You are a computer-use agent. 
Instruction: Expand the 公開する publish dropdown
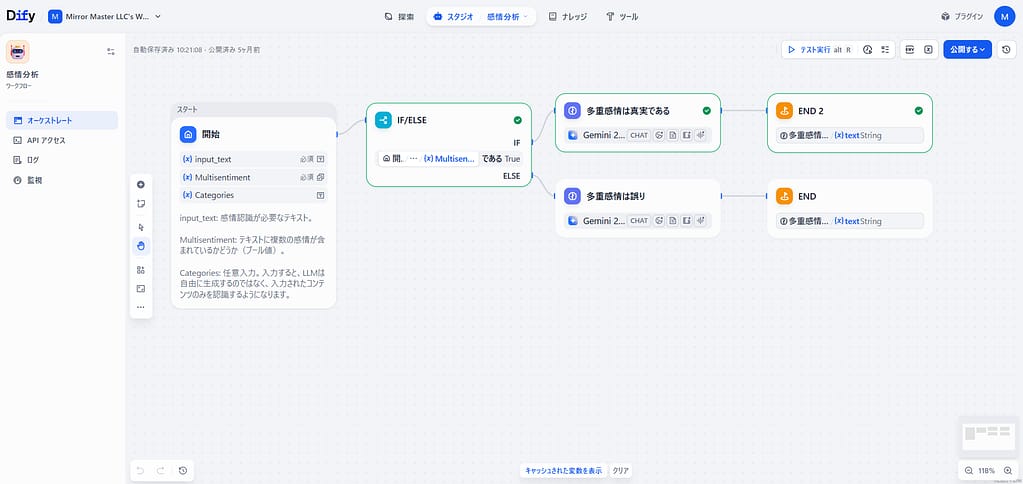[x=967, y=49]
